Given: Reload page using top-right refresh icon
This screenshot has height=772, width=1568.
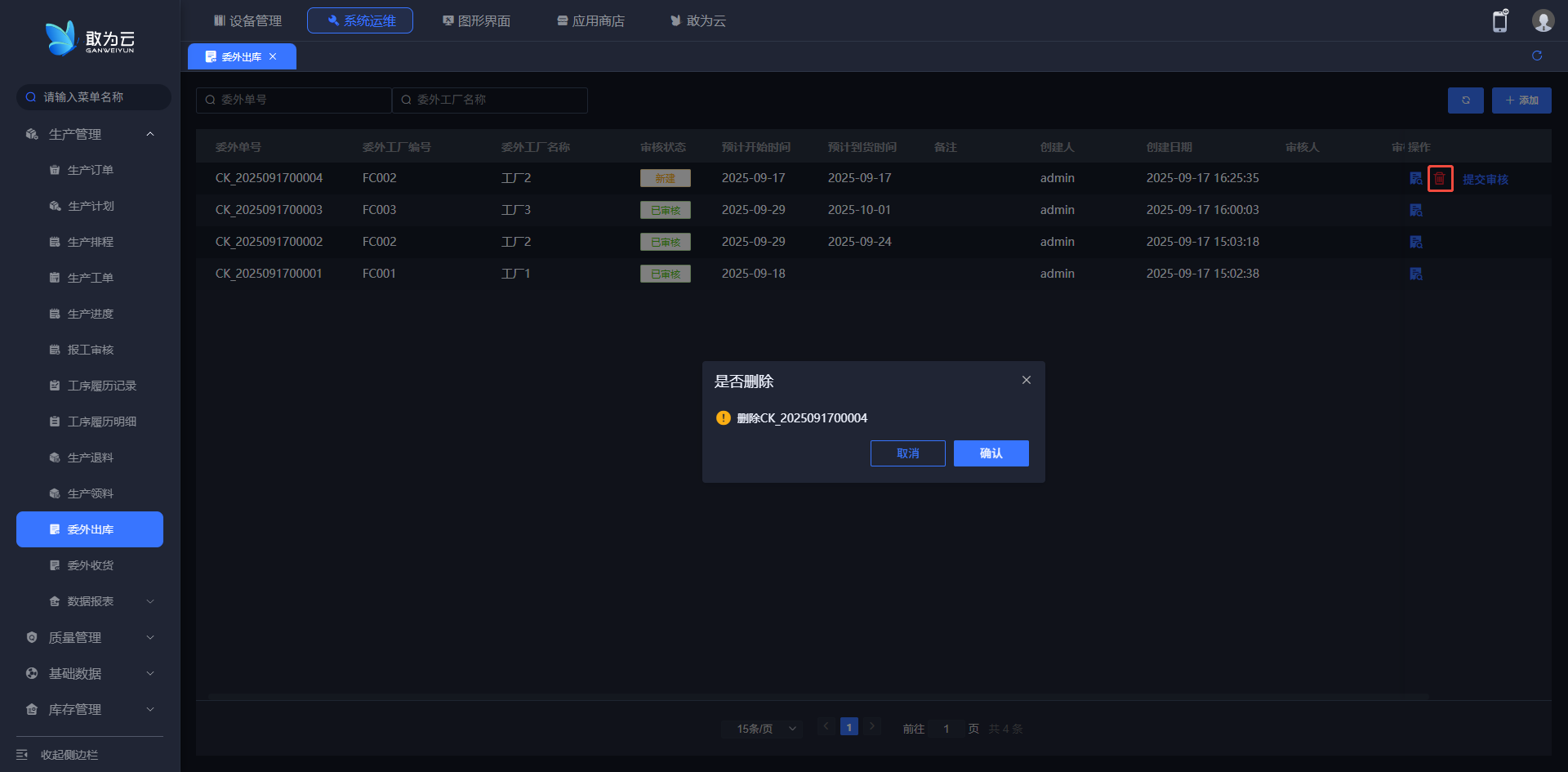Looking at the screenshot, I should click(1536, 56).
